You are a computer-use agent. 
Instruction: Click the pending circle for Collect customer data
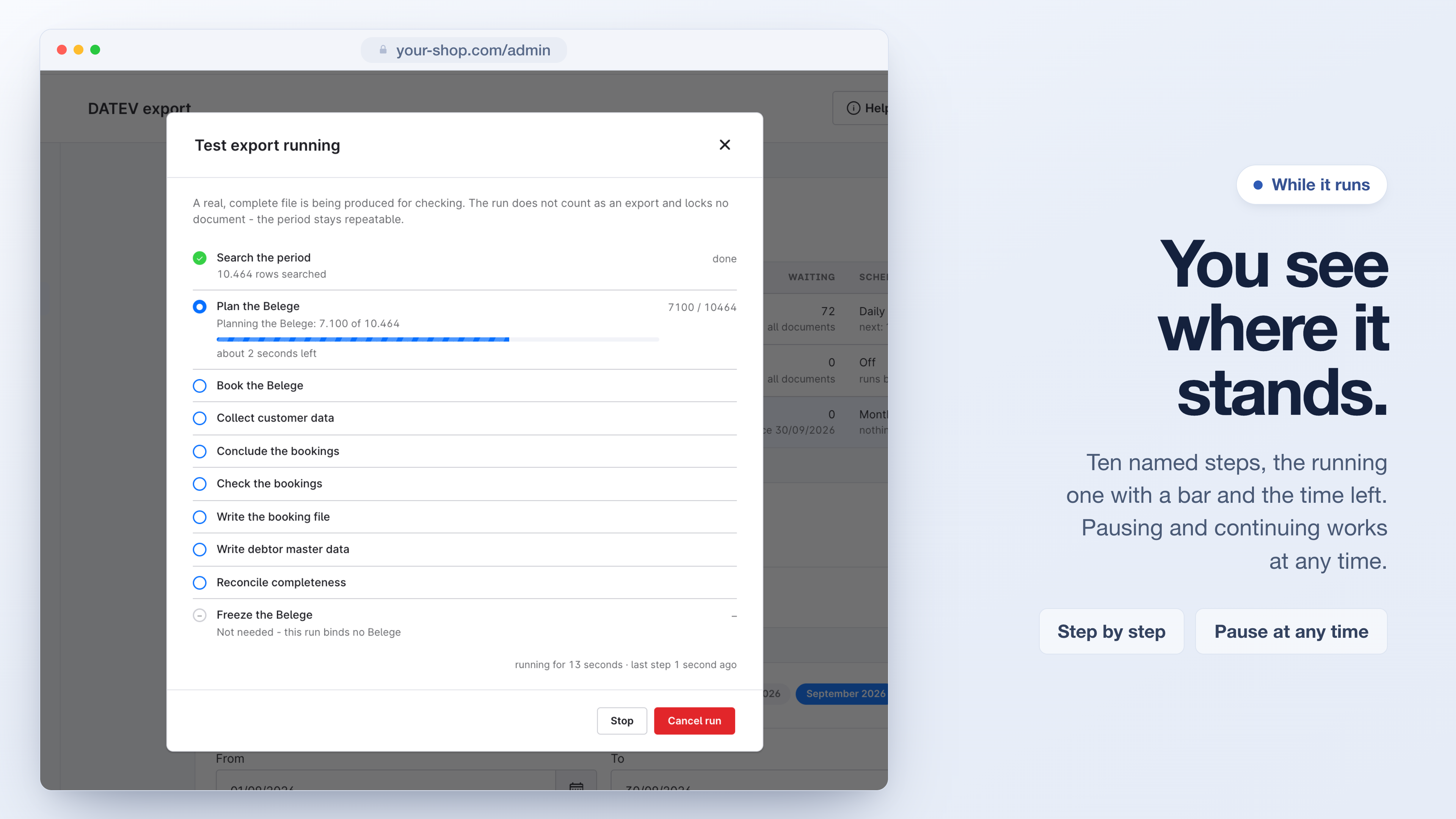pyautogui.click(x=199, y=418)
